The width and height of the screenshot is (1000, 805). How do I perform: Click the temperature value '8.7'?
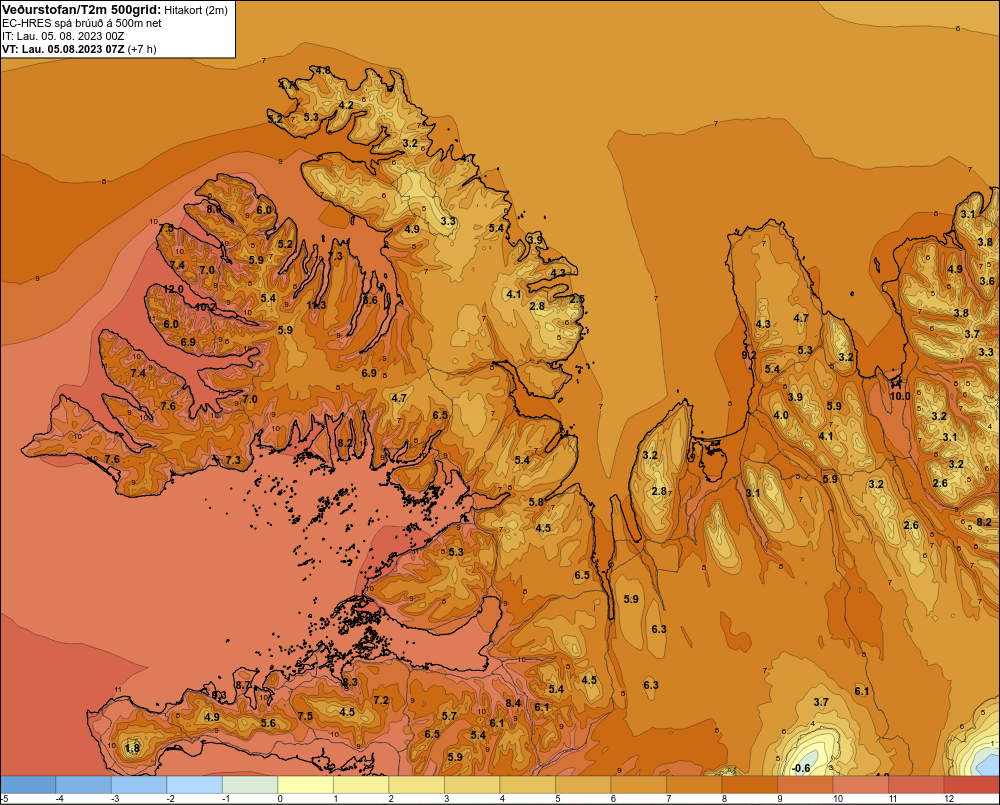pyautogui.click(x=243, y=685)
